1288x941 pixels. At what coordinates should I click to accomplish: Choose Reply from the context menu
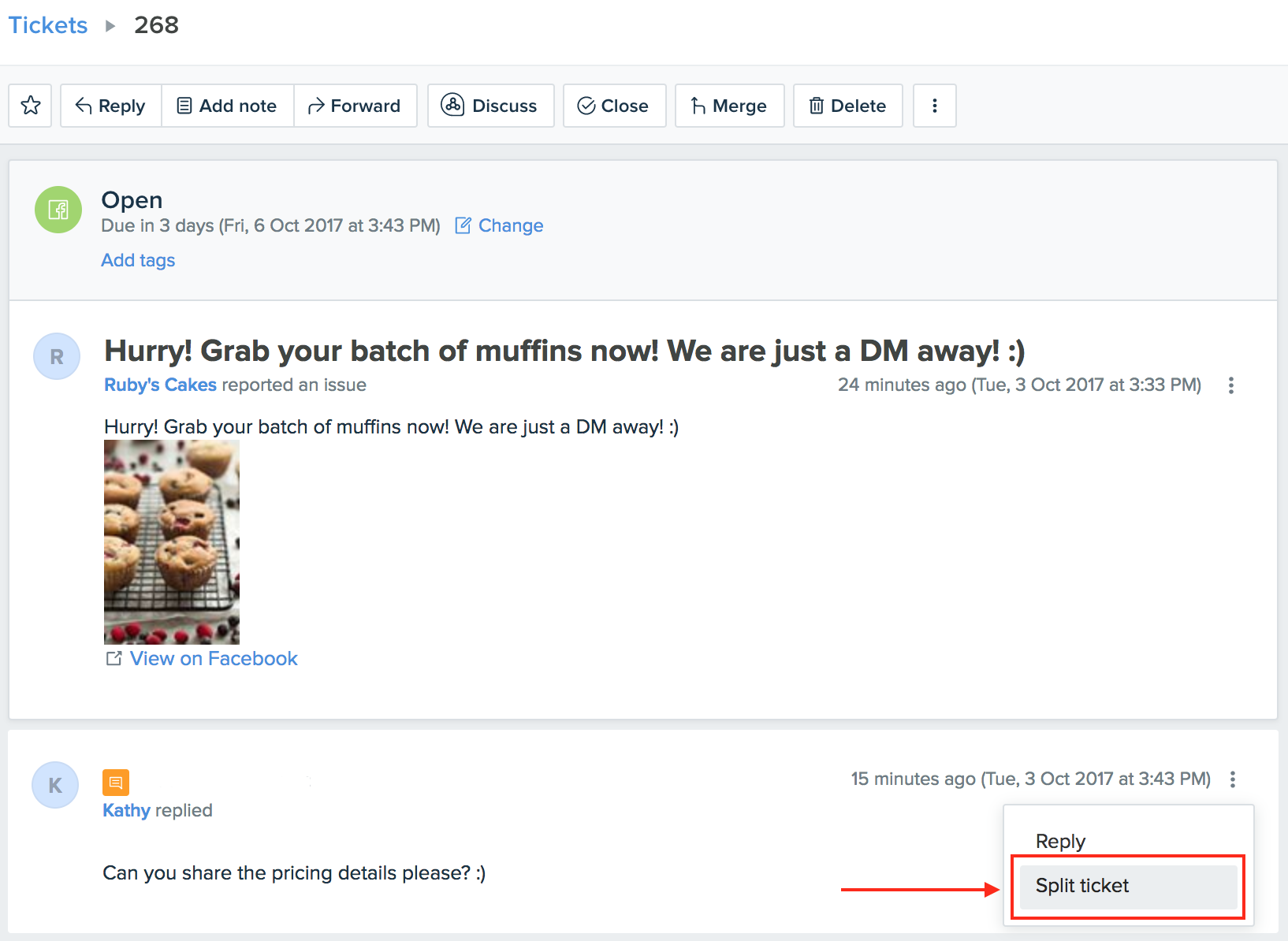tap(1059, 840)
